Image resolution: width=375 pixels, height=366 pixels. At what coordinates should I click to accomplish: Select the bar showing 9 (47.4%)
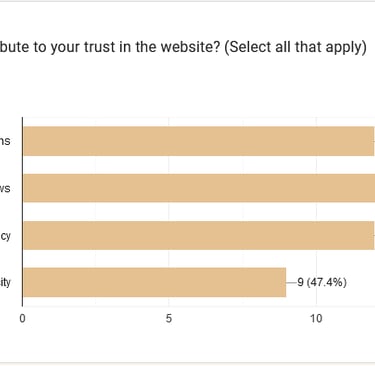point(155,282)
